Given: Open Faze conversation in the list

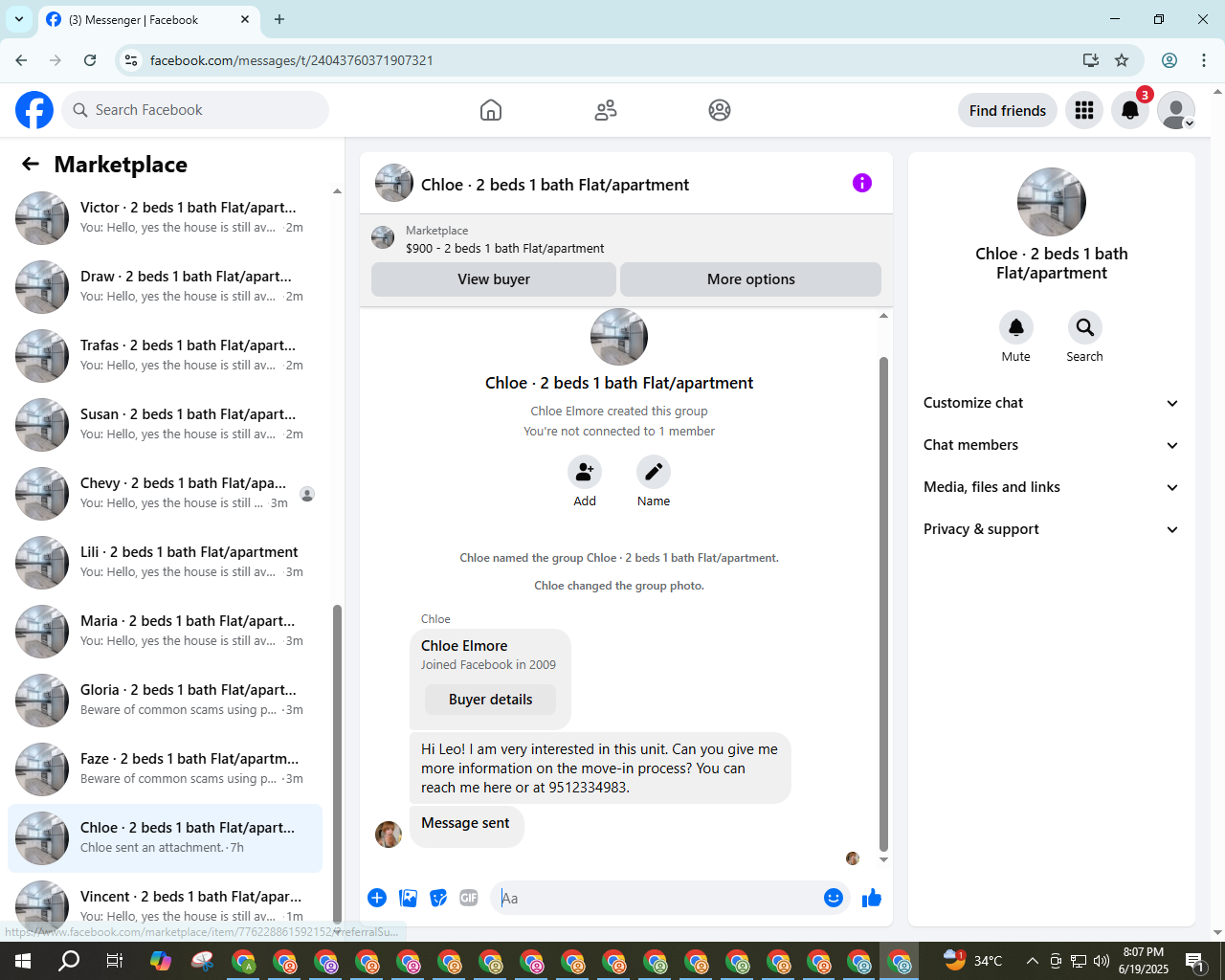Looking at the screenshot, I should tap(165, 768).
